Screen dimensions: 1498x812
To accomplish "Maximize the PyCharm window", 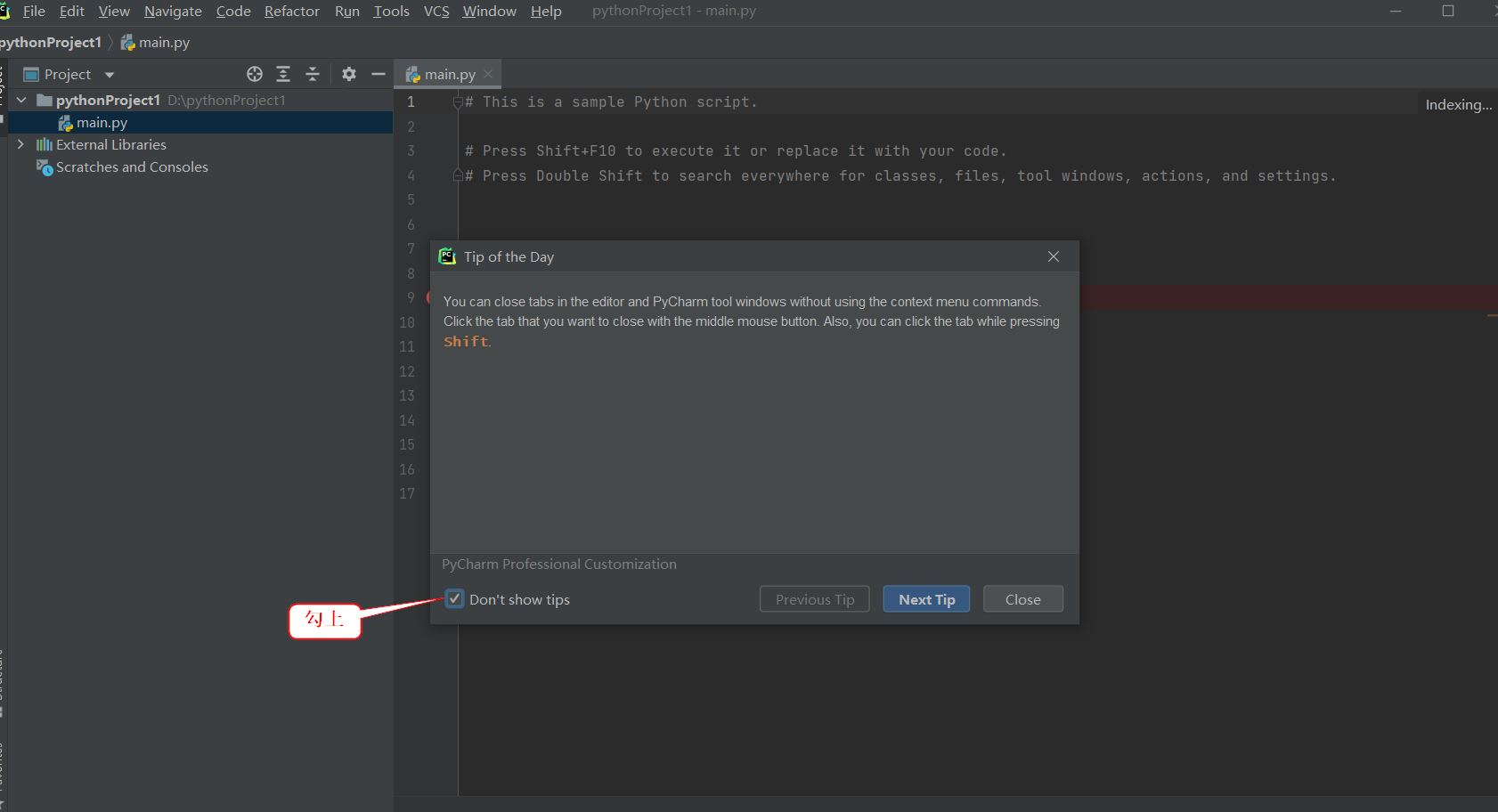I will click(1448, 11).
